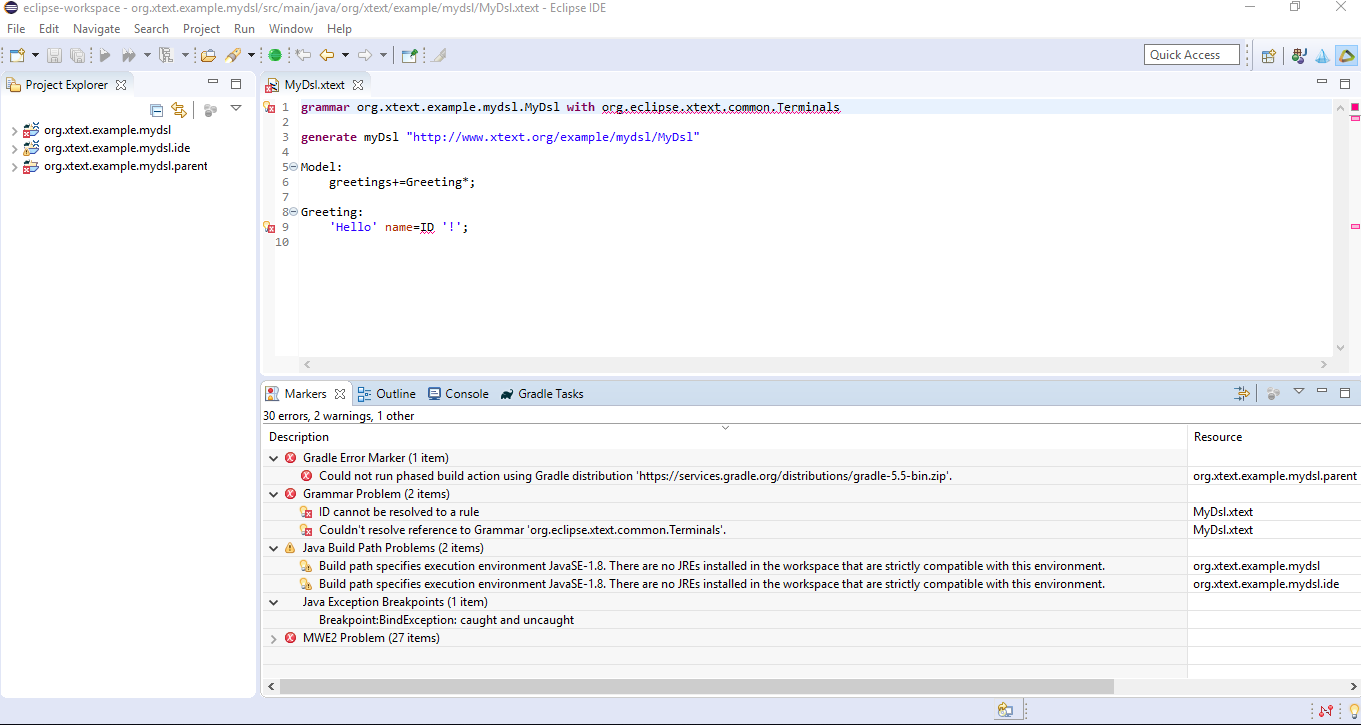Open the Run menu

244,29
